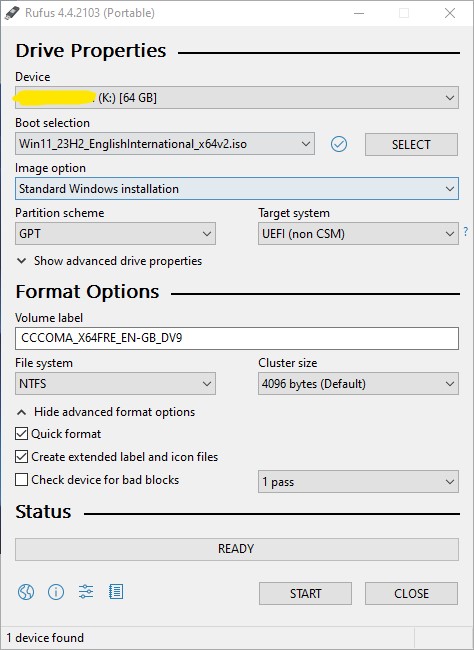
Task: Uncheck Create extended label and icon files
Action: [21, 456]
